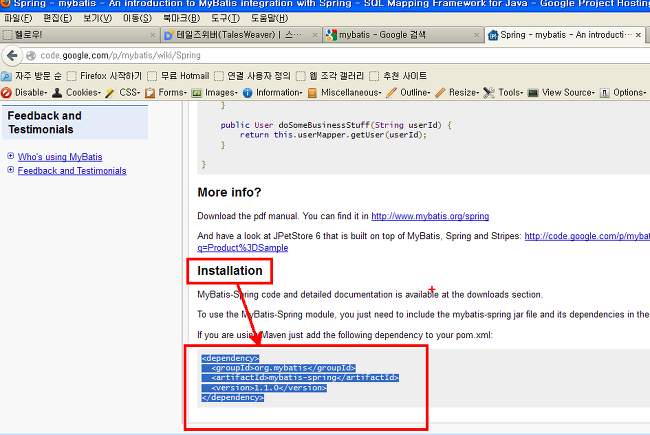Switch to the 헬로우! tab
Screen dimensions: 650x435
click(x=79, y=35)
